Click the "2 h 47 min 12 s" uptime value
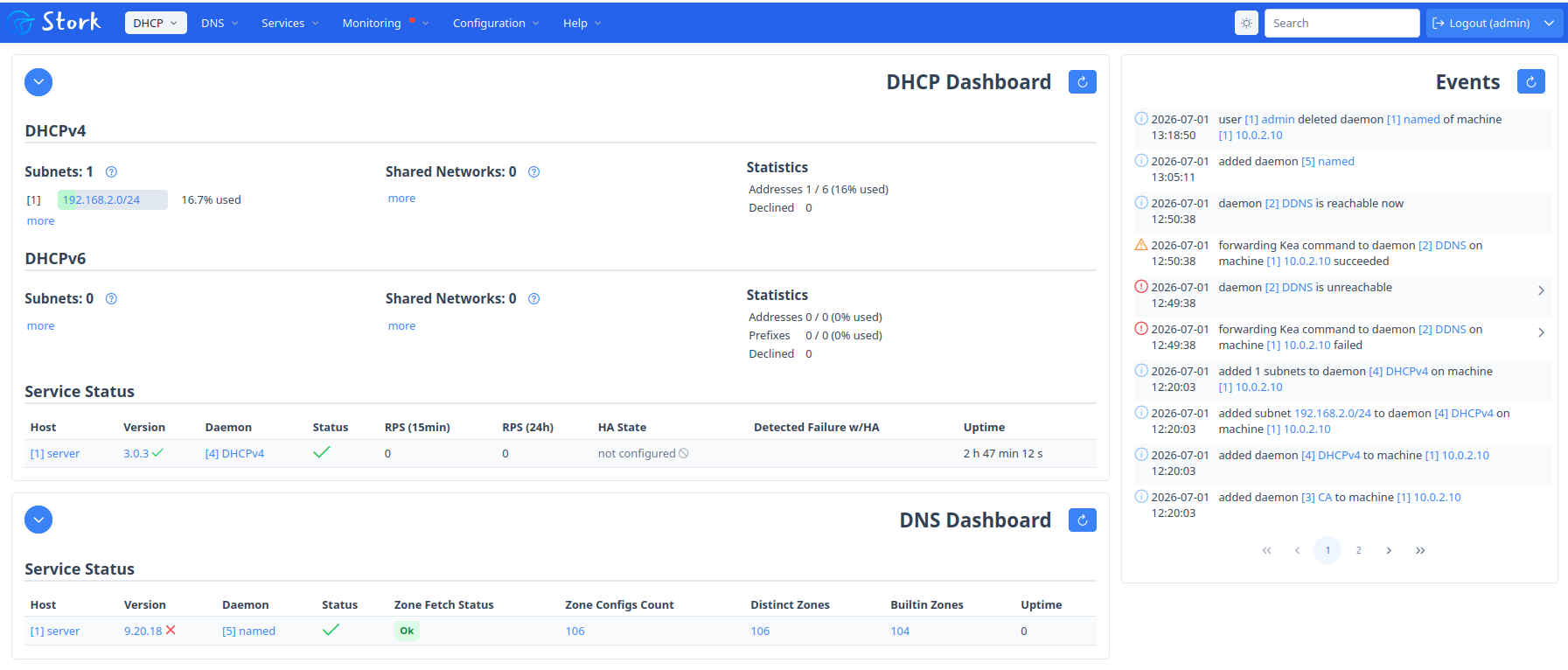Image resolution: width=1568 pixels, height=670 pixels. 1003,454
